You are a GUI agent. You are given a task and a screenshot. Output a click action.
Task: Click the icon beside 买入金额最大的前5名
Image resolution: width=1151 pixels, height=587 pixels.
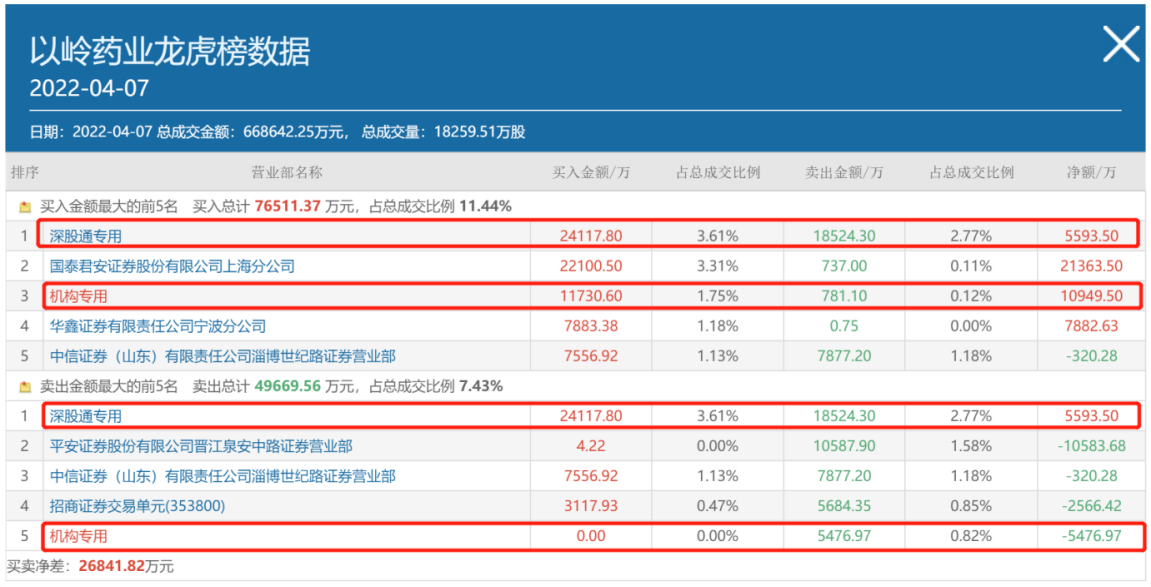[26, 207]
